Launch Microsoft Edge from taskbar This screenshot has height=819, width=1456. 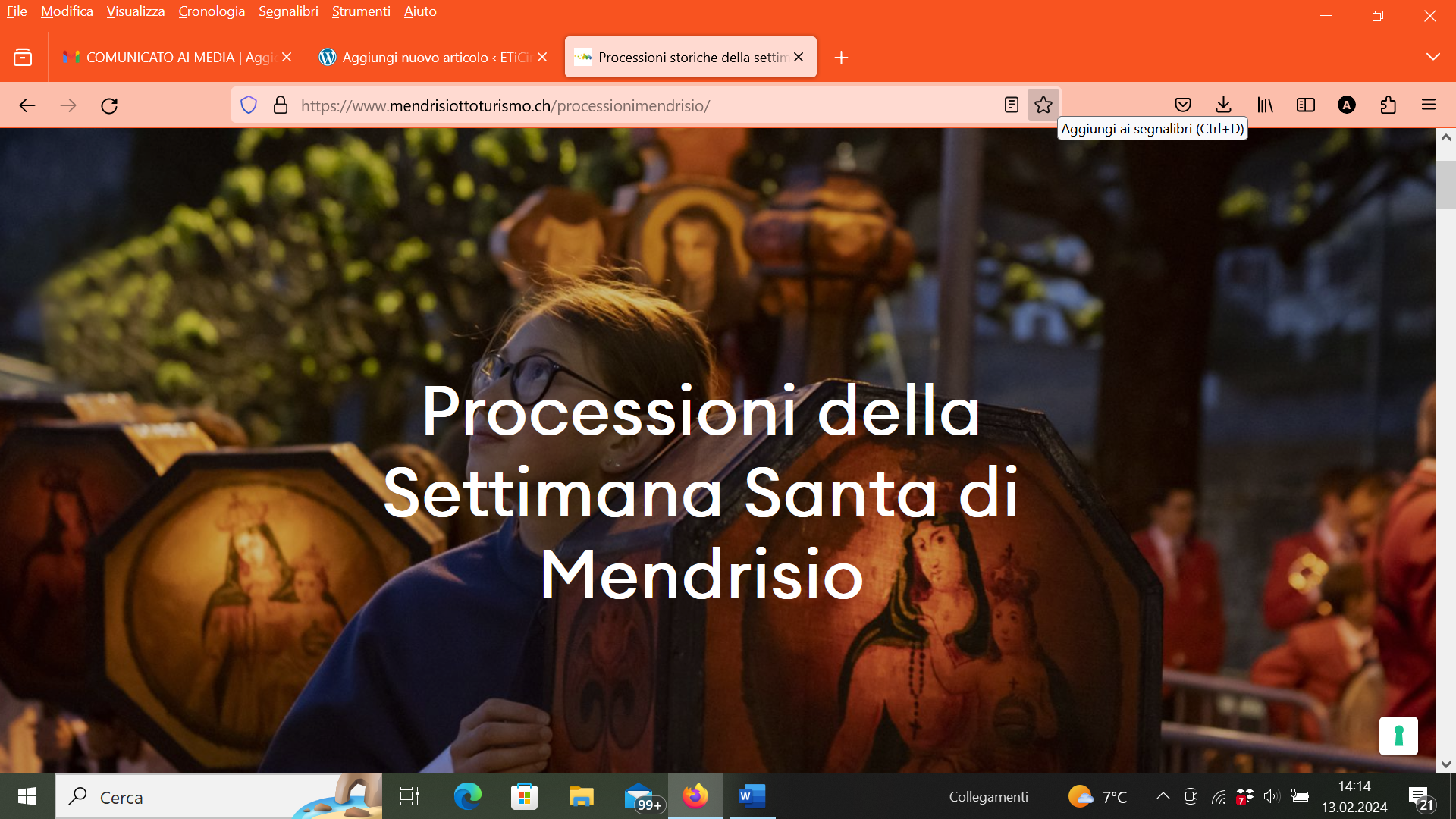click(x=467, y=796)
